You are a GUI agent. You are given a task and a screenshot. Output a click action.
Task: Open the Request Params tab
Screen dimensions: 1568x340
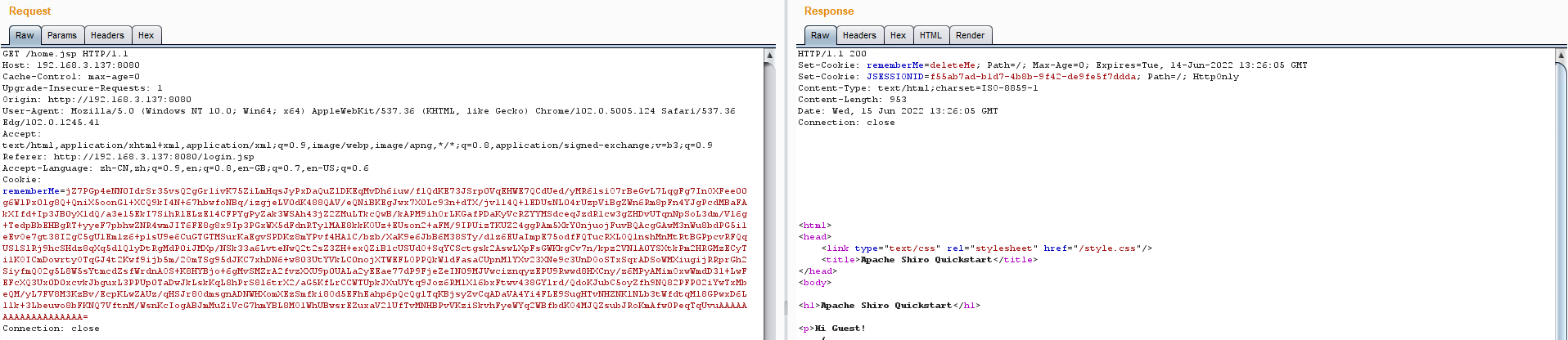tap(62, 35)
